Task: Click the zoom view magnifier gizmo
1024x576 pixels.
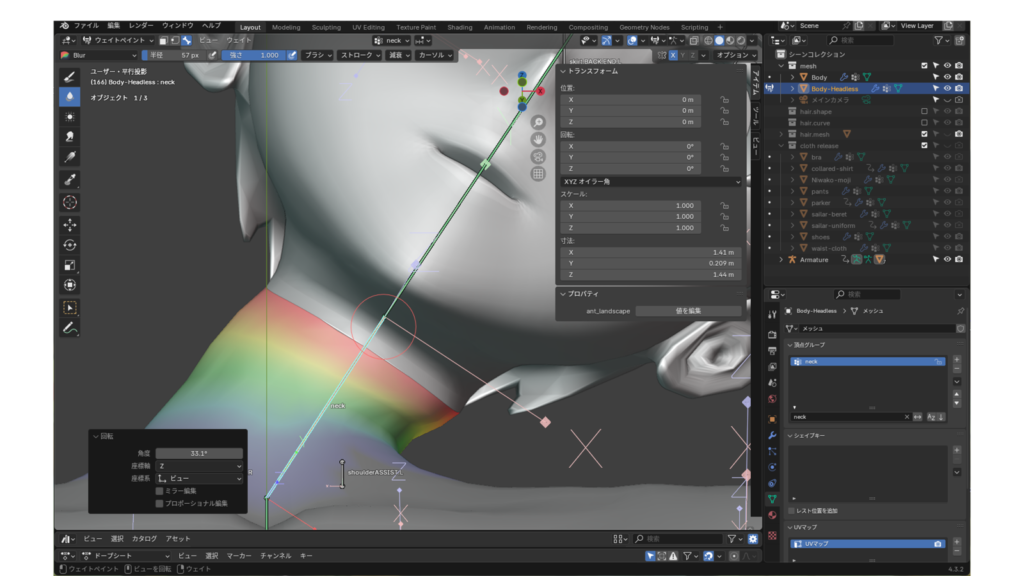Action: point(538,123)
